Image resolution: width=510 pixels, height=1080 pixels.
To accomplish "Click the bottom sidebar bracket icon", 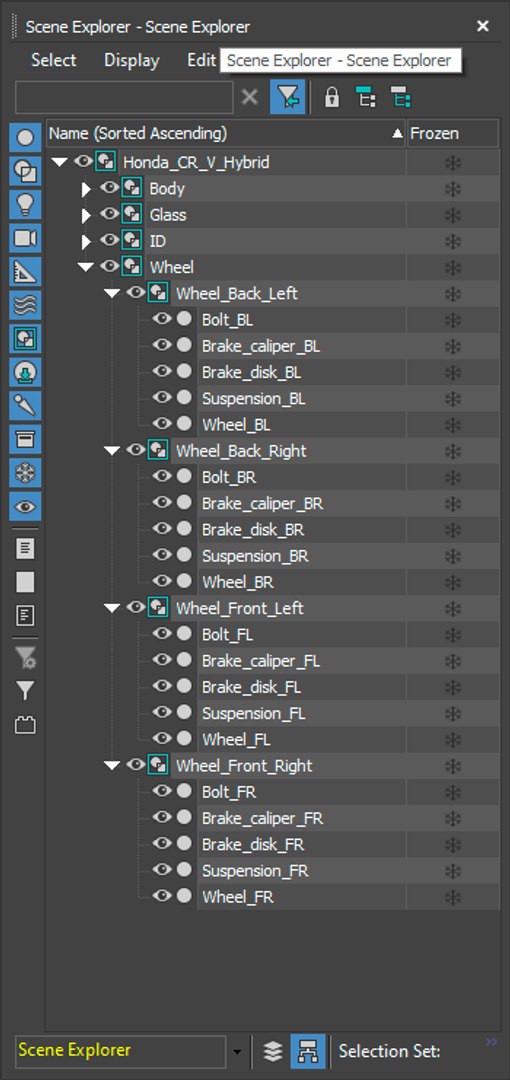I will pyautogui.click(x=26, y=725).
